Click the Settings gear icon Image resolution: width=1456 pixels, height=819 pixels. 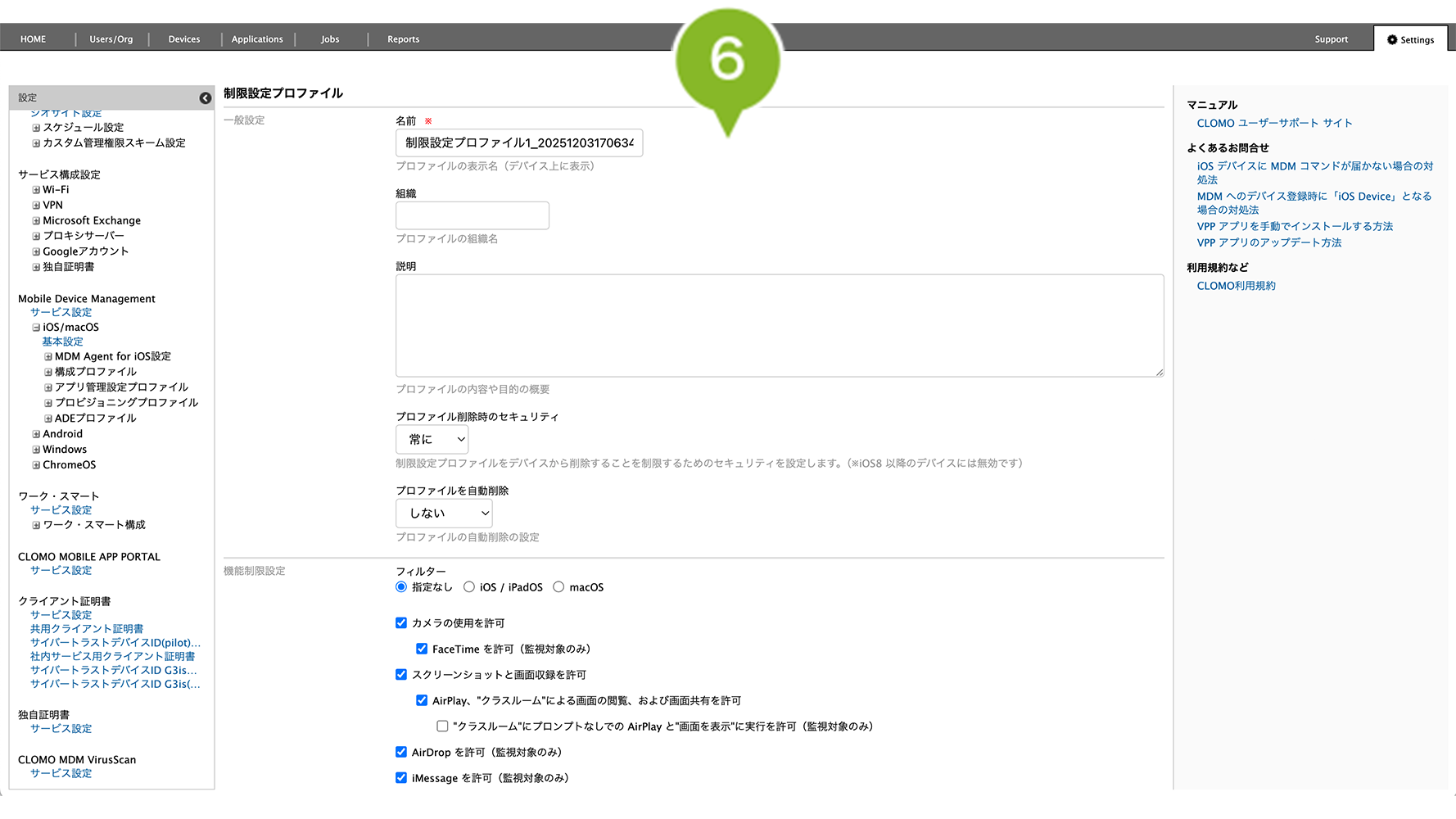(1392, 39)
